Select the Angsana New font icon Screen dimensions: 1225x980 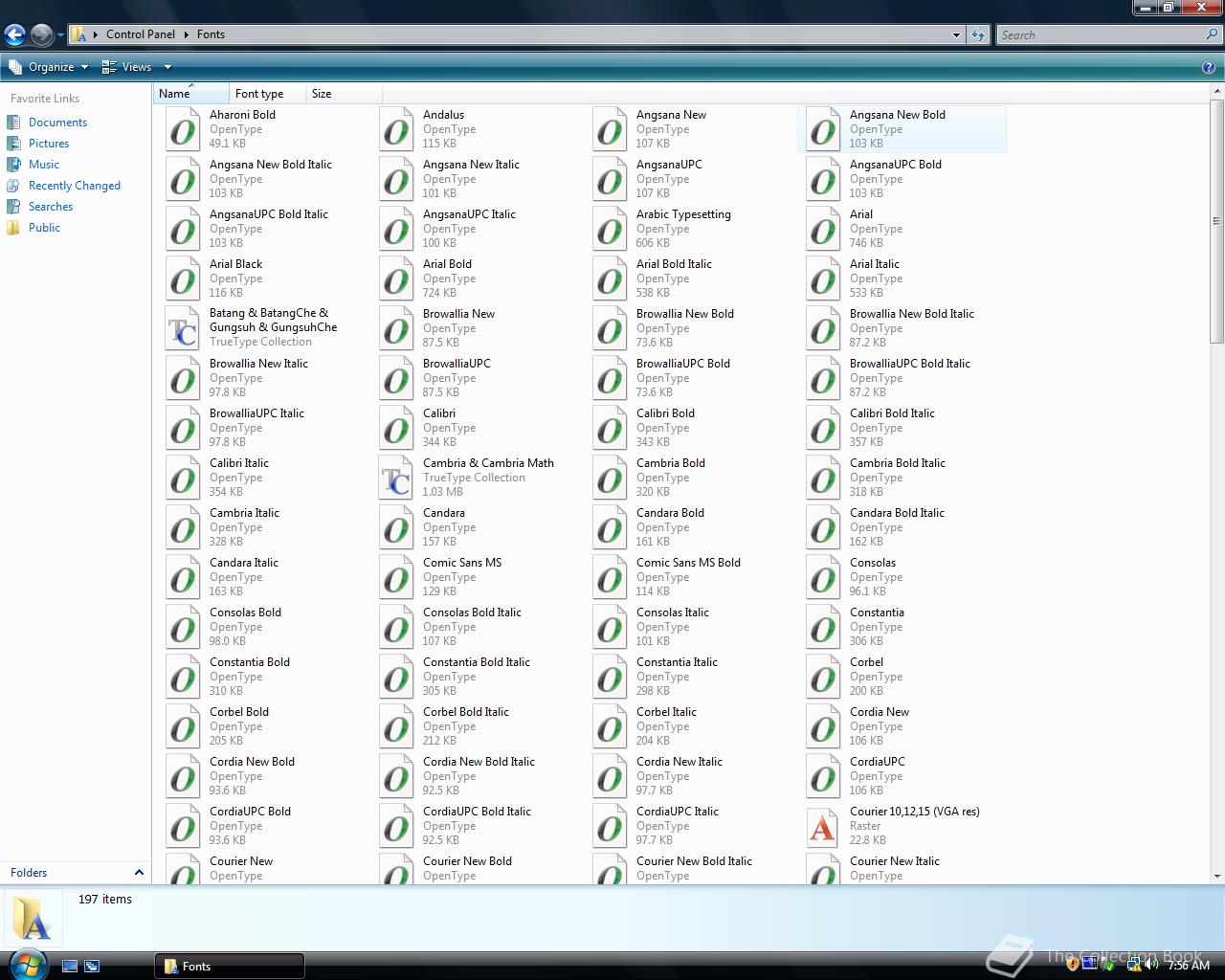point(610,129)
